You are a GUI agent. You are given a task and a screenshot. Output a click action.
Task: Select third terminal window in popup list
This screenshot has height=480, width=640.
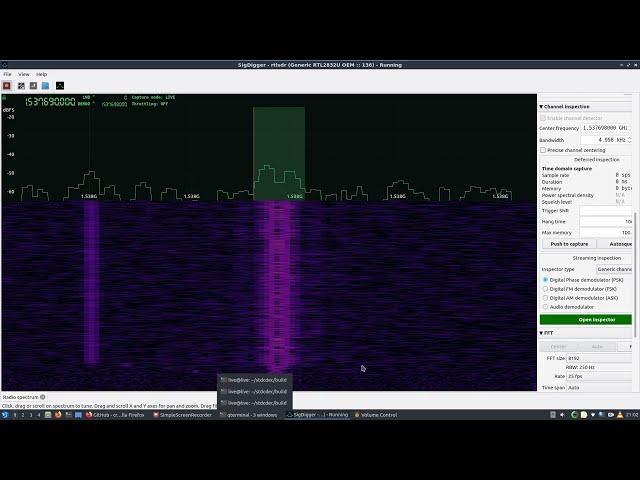(x=254, y=403)
